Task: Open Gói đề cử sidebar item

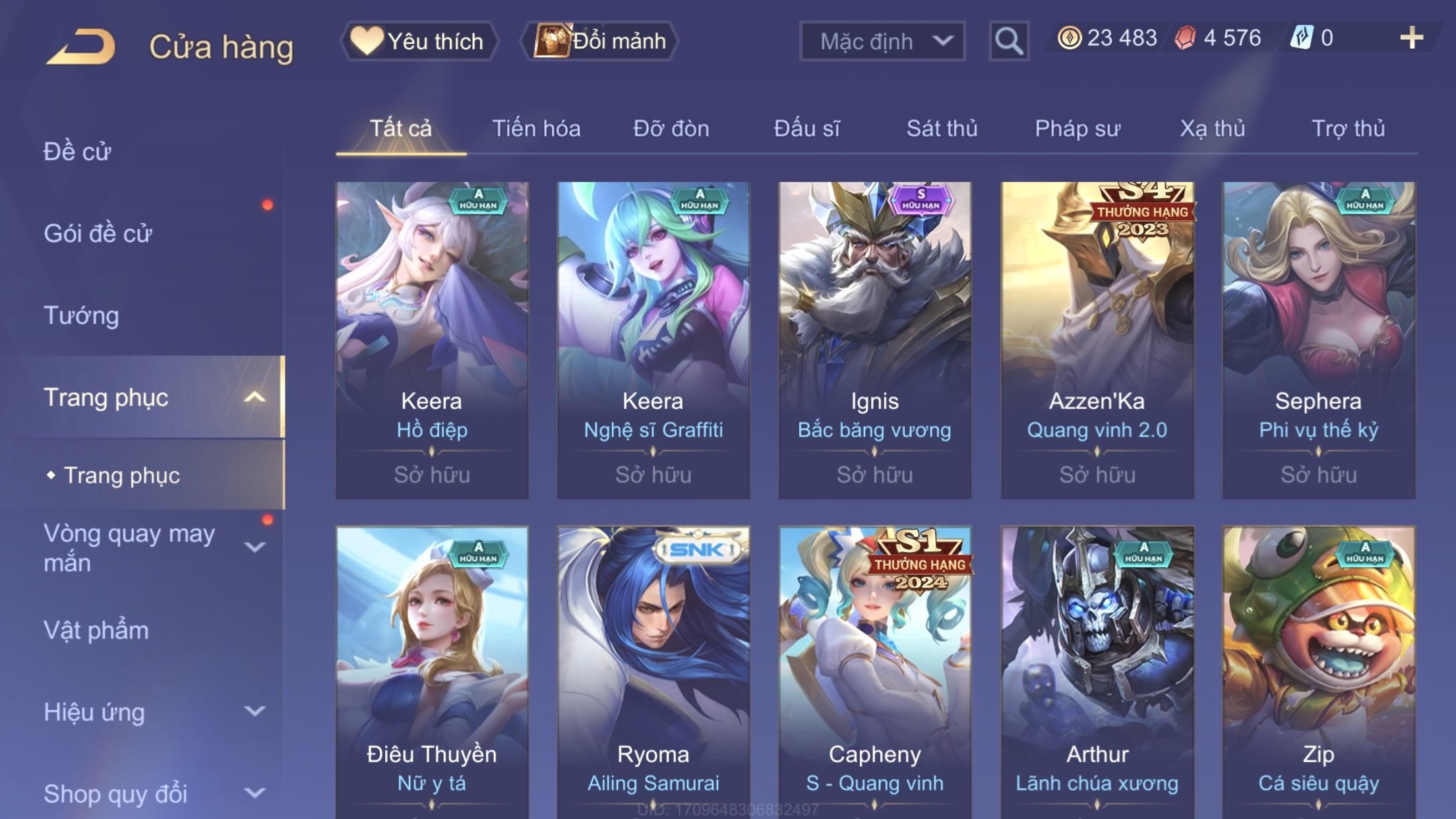Action: 98,233
